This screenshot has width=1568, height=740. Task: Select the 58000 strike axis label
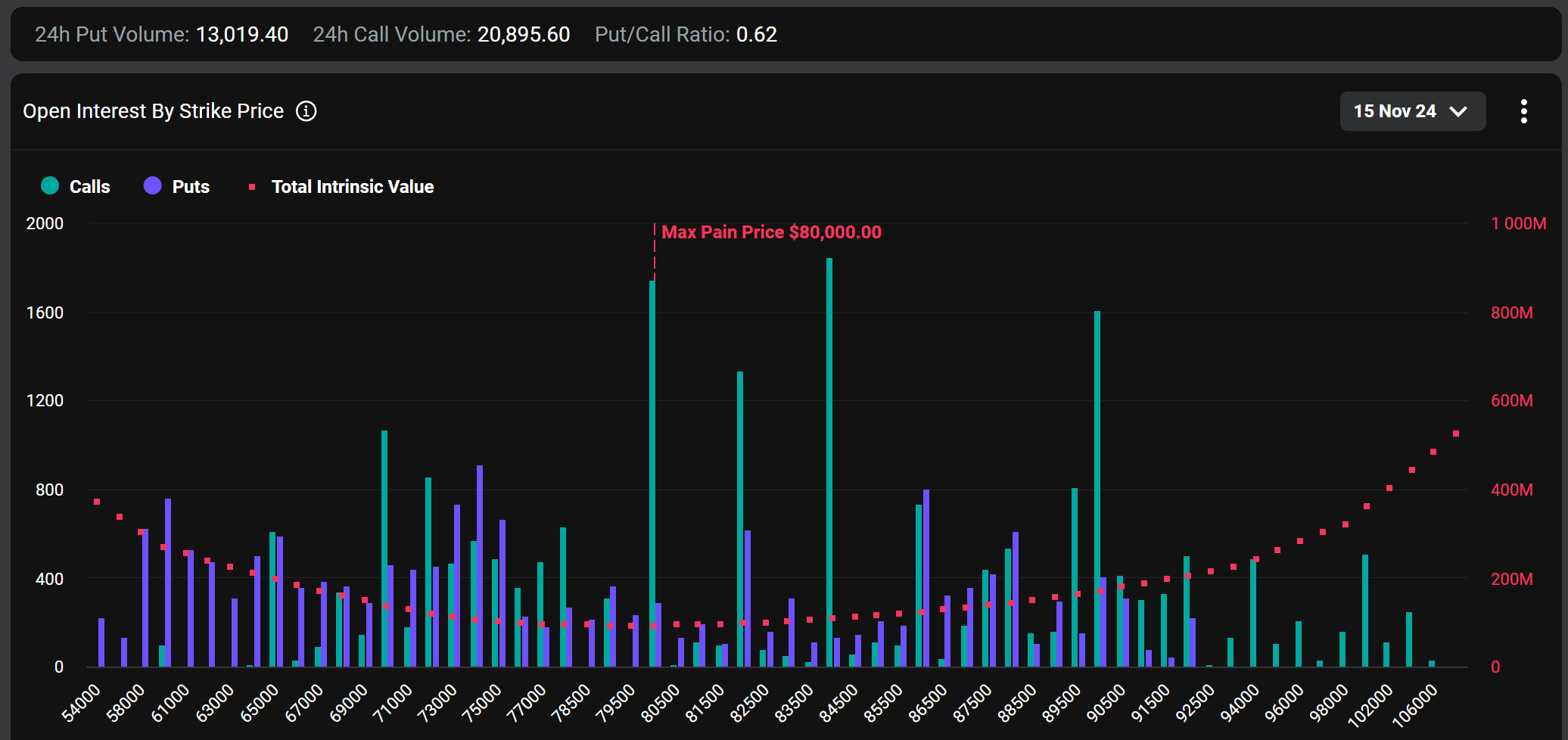pyautogui.click(x=126, y=703)
